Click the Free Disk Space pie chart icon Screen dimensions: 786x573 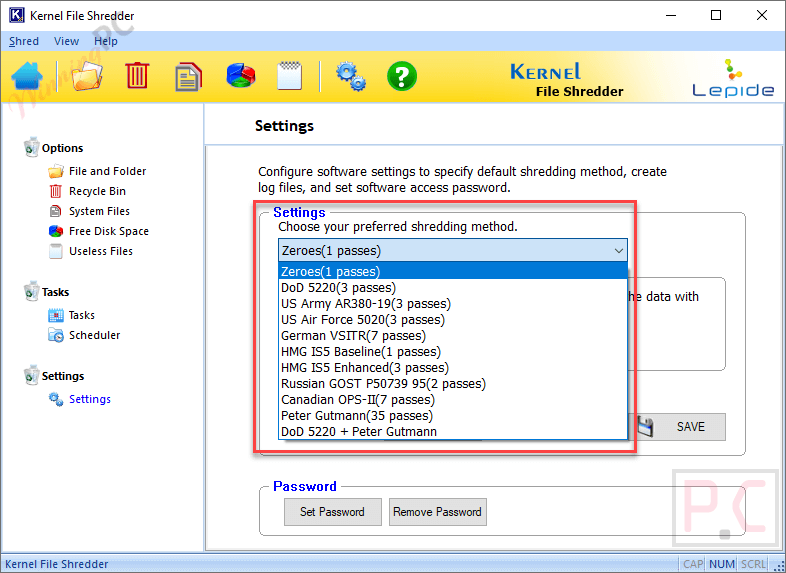(241, 76)
